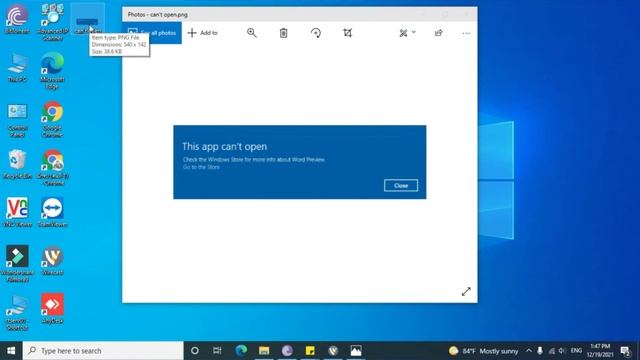The height and width of the screenshot is (360, 640).
Task: Click the microphone tray icon
Action: (x=540, y=351)
